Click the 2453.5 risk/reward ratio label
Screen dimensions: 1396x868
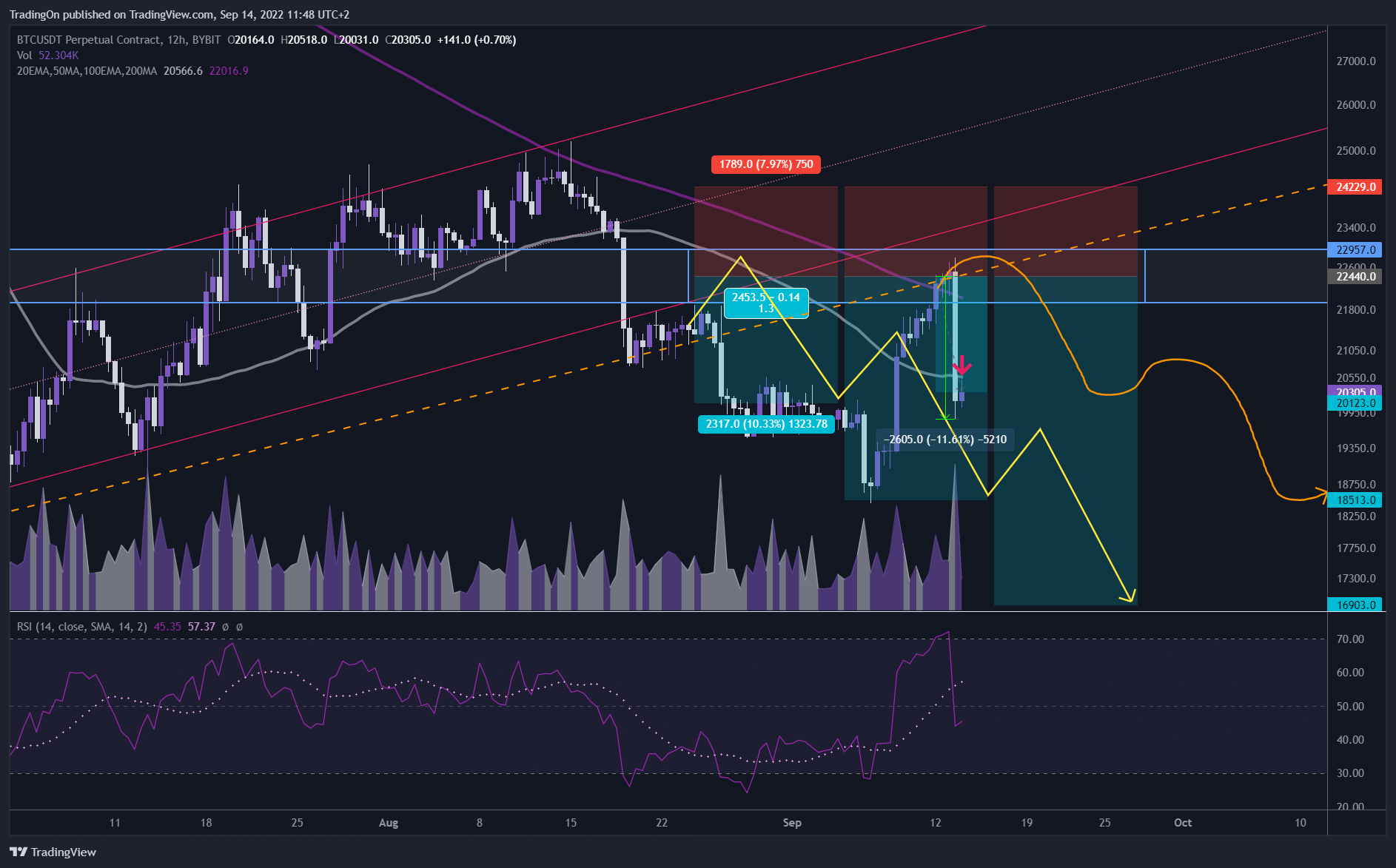click(x=766, y=303)
